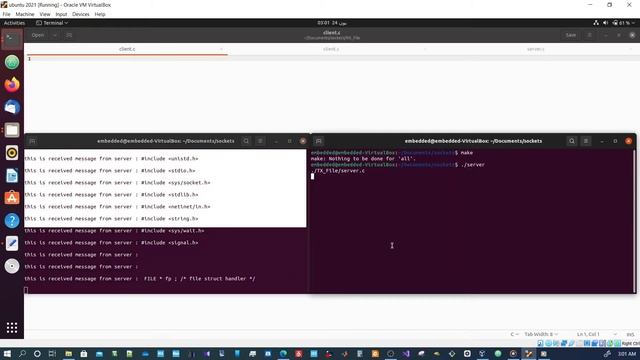The width and height of the screenshot is (640, 360).
Task: Click the 'make: Nothing to be done' line
Action: pyautogui.click(x=363, y=159)
